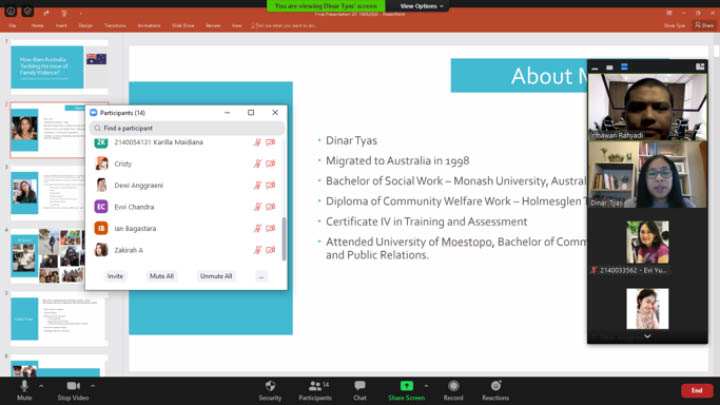Click the Find a participant search field
720x405 pixels.
(x=186, y=128)
